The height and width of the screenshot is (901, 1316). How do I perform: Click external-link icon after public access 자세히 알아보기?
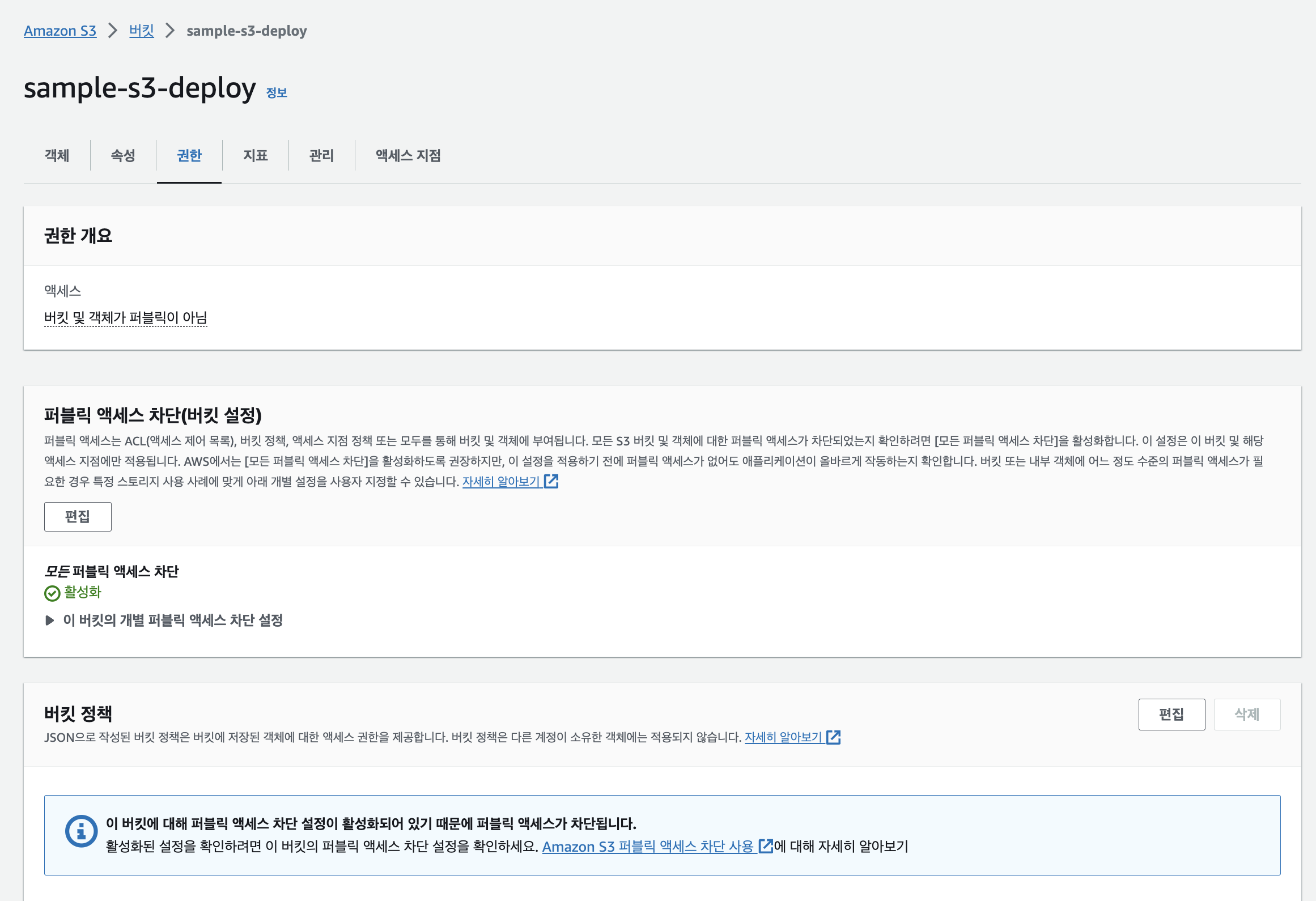[551, 481]
